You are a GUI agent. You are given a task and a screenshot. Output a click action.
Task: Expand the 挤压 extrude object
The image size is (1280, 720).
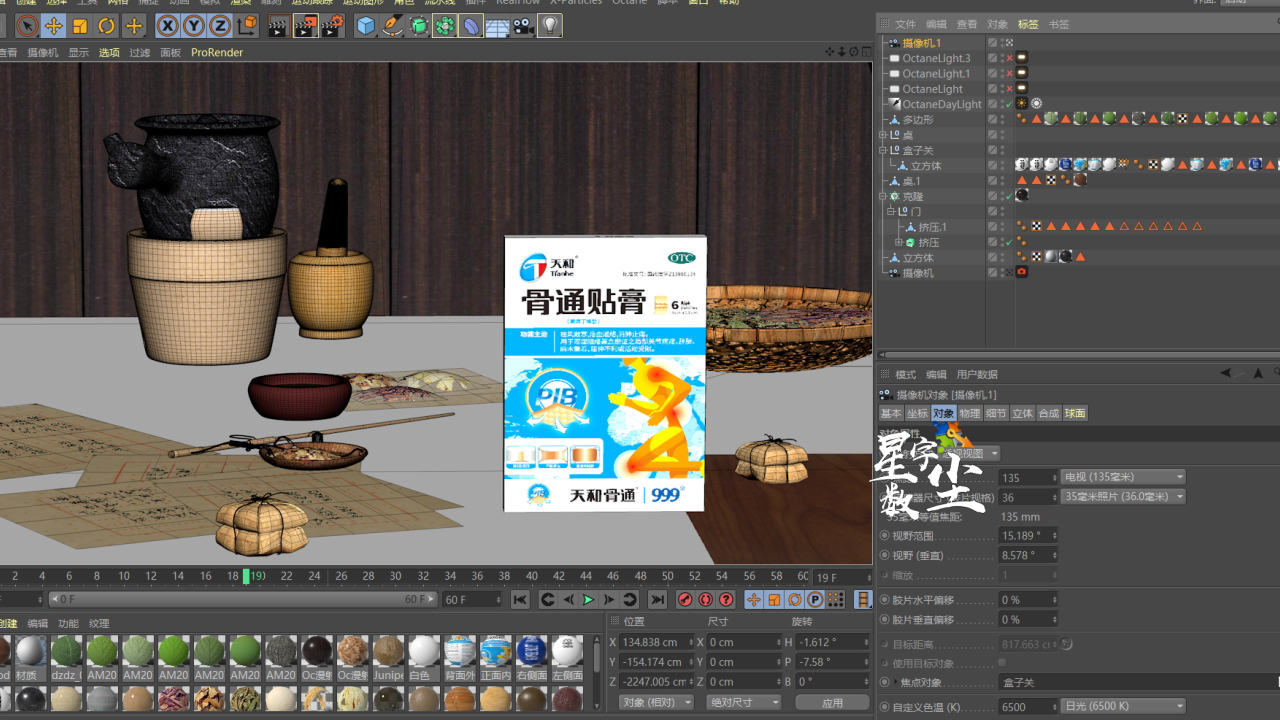click(899, 242)
